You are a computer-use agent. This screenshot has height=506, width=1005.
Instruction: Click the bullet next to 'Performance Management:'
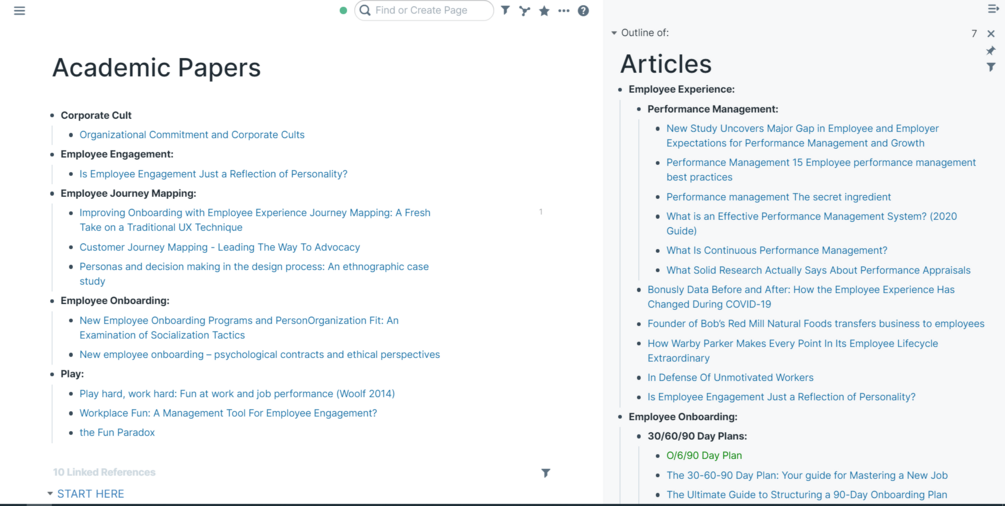tap(639, 109)
